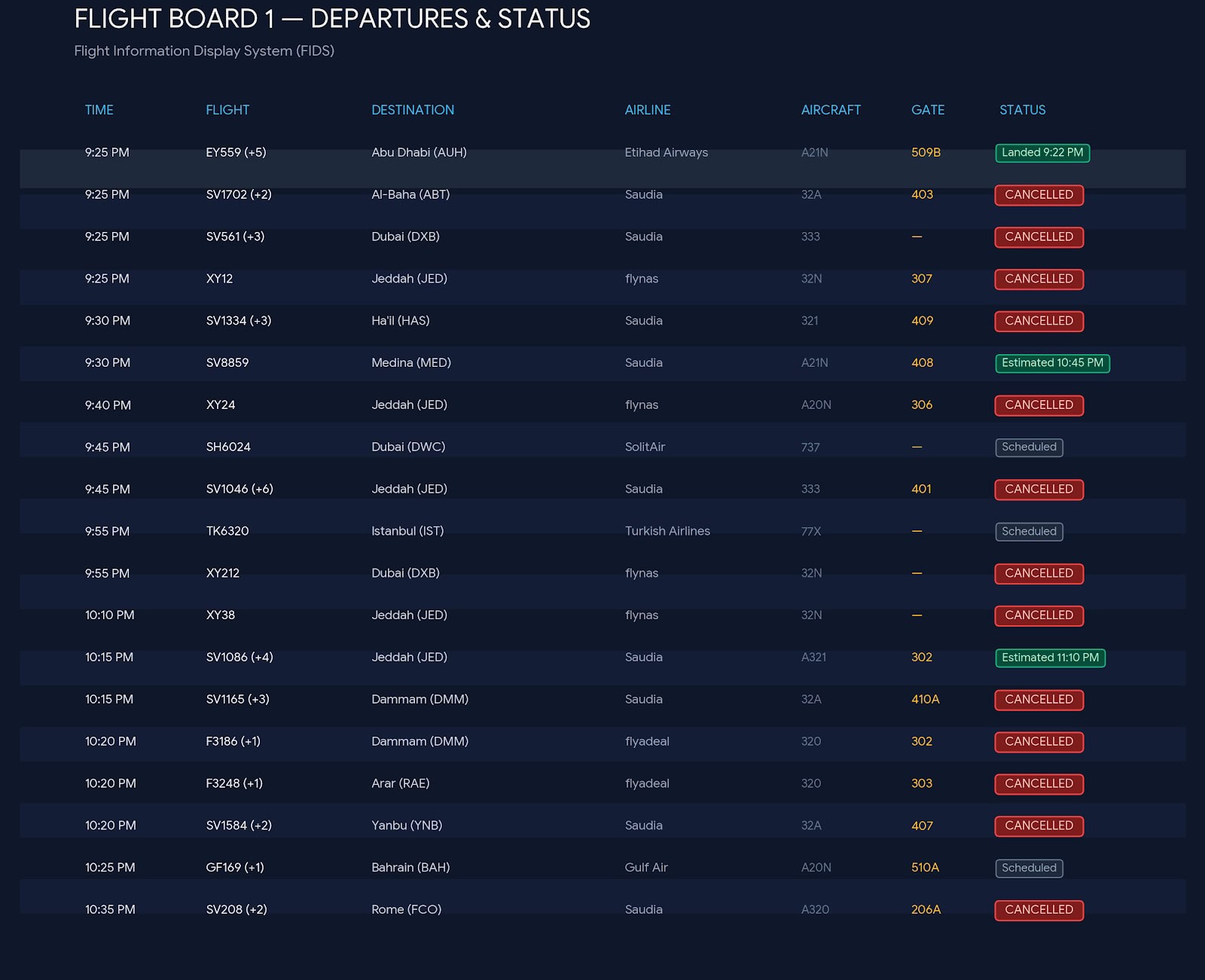Select gate '410A' for flight SV1165

coord(925,699)
